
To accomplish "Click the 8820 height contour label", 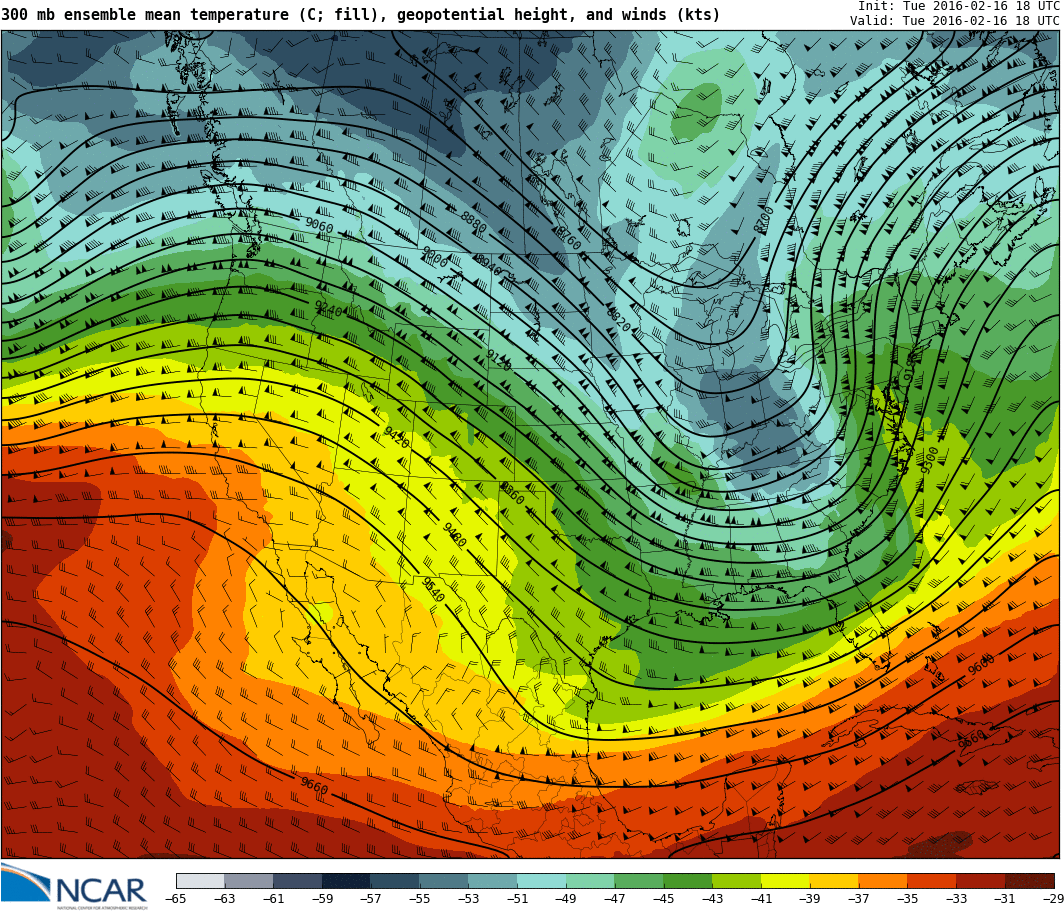I will (x=618, y=319).
